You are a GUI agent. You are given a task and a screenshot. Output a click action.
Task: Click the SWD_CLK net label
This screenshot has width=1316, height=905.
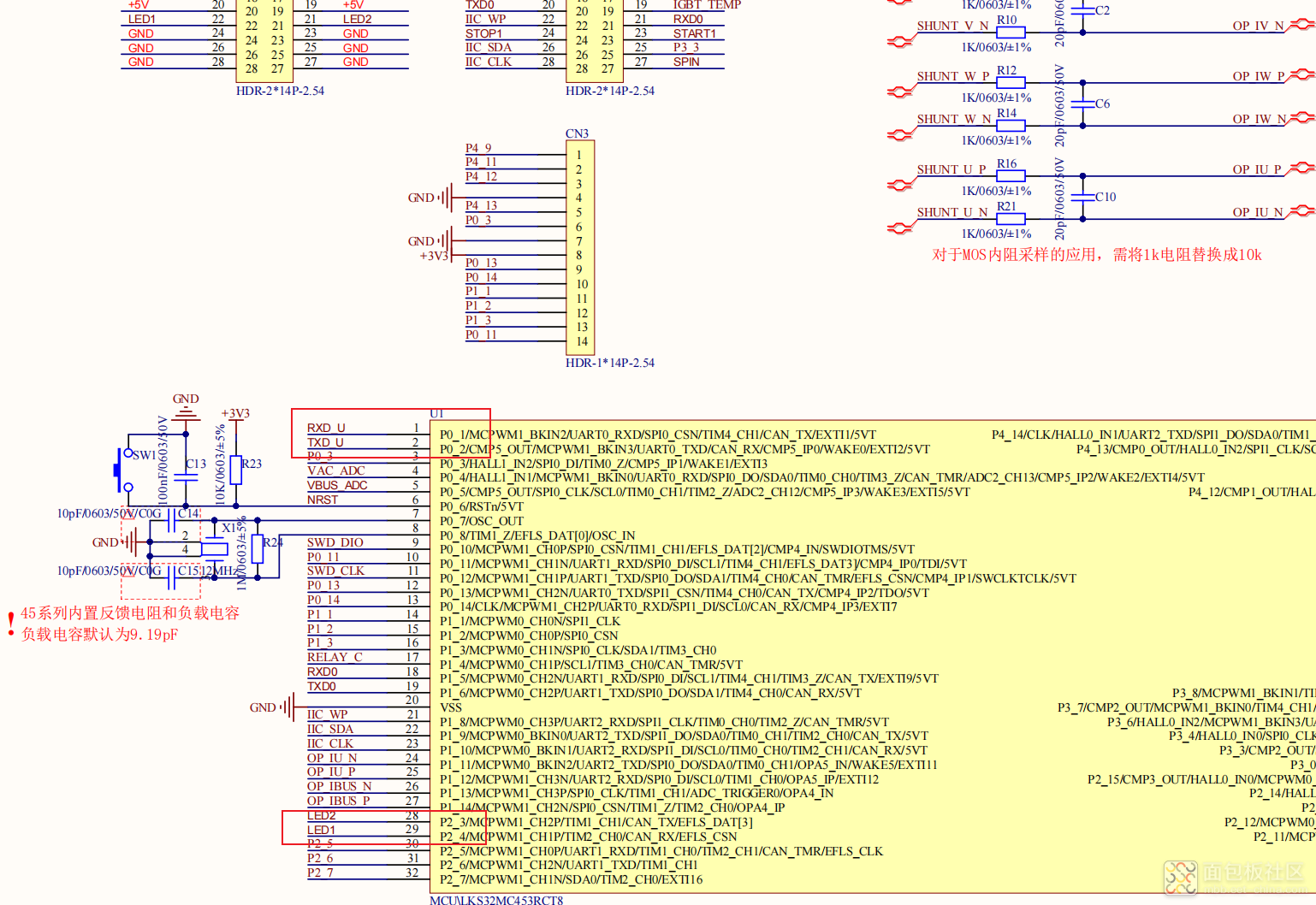(x=335, y=571)
